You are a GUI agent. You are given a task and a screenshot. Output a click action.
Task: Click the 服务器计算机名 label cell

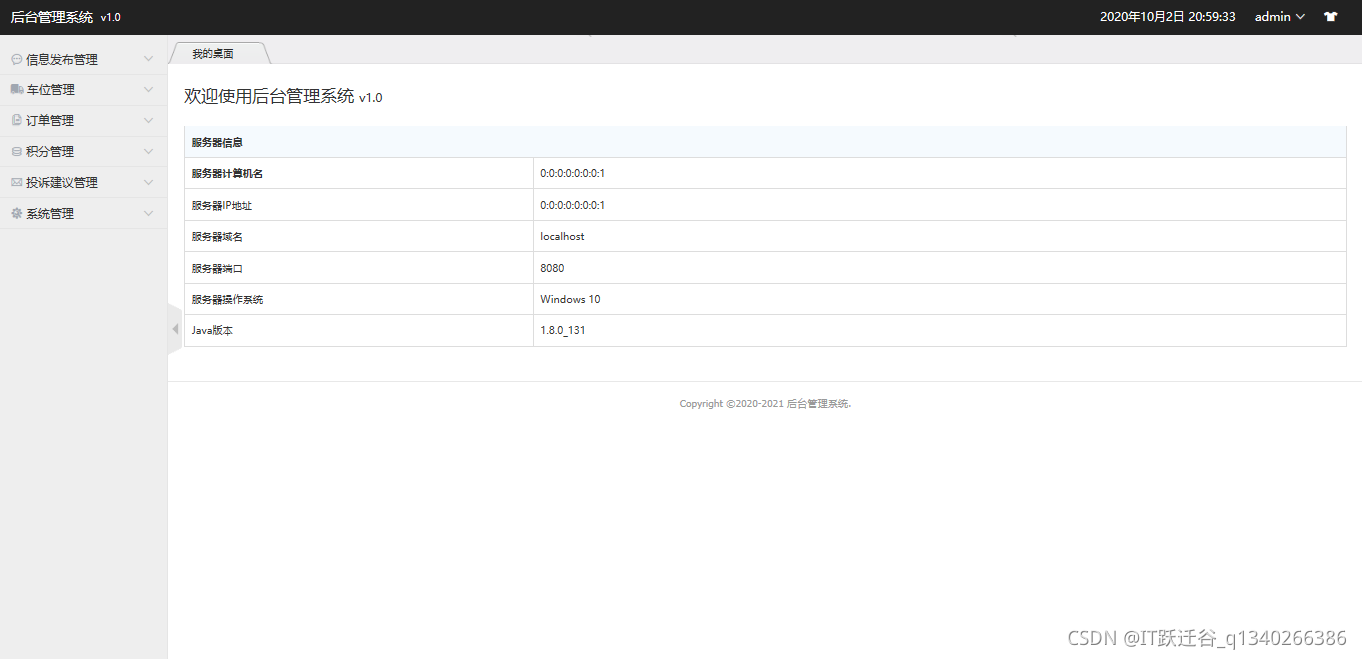(359, 173)
